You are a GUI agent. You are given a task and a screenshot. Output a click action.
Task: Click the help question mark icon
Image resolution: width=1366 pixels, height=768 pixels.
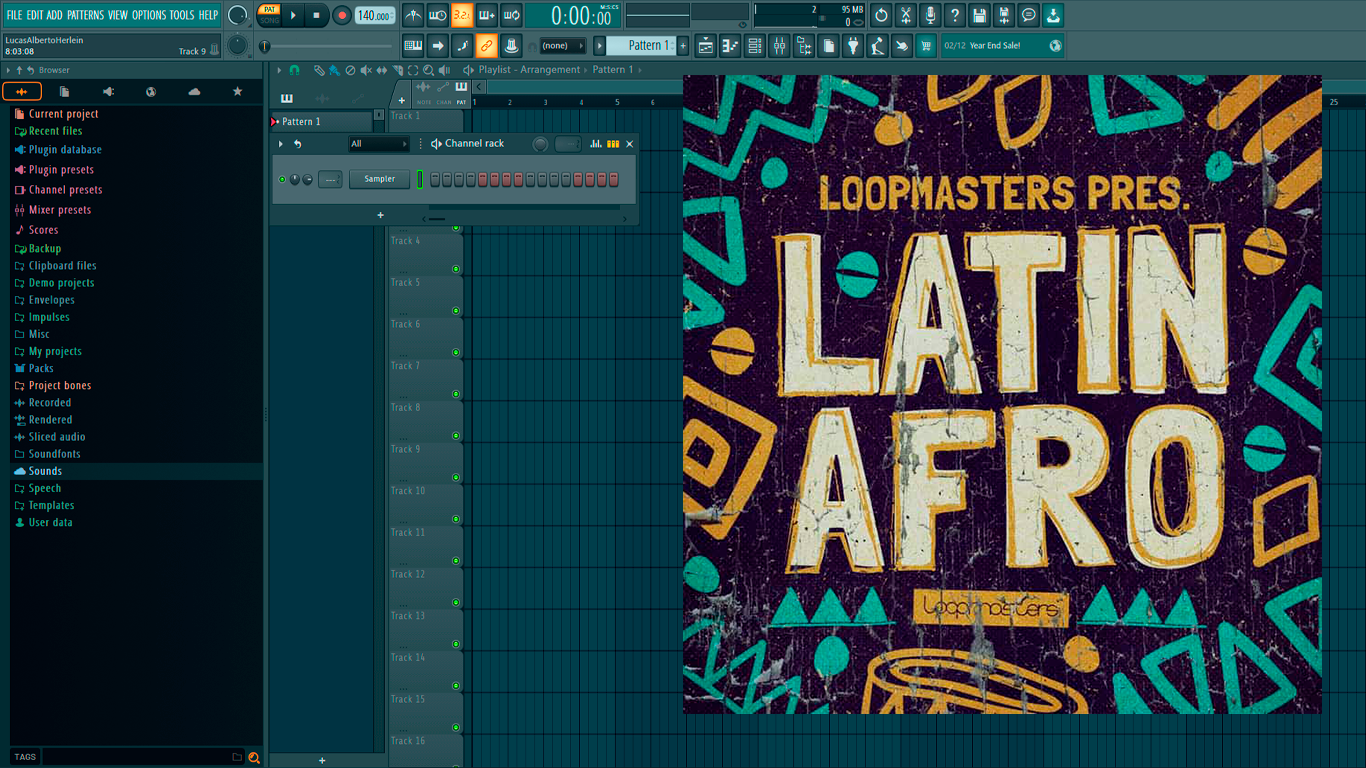click(955, 15)
